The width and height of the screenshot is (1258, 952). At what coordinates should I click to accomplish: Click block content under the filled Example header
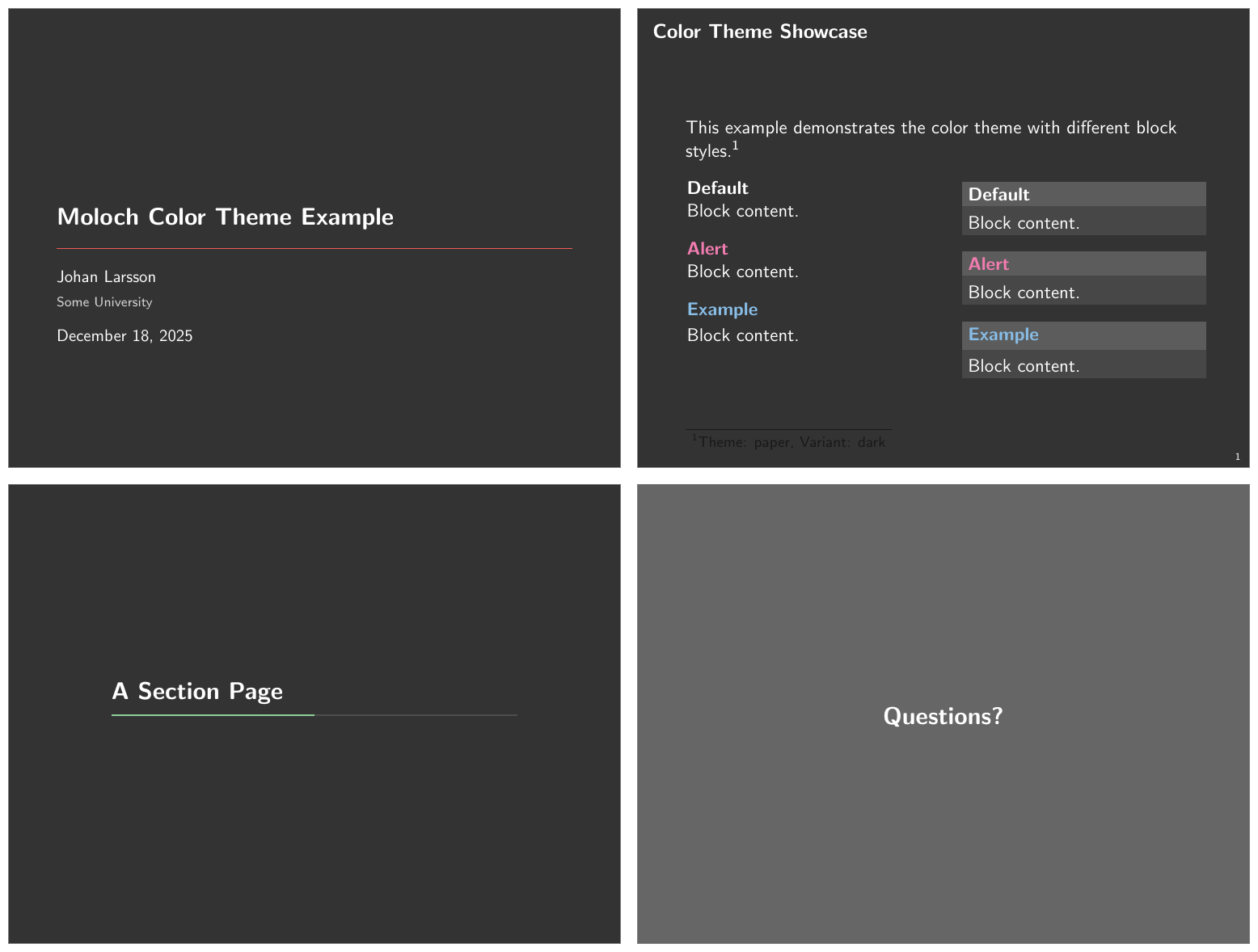[1024, 366]
